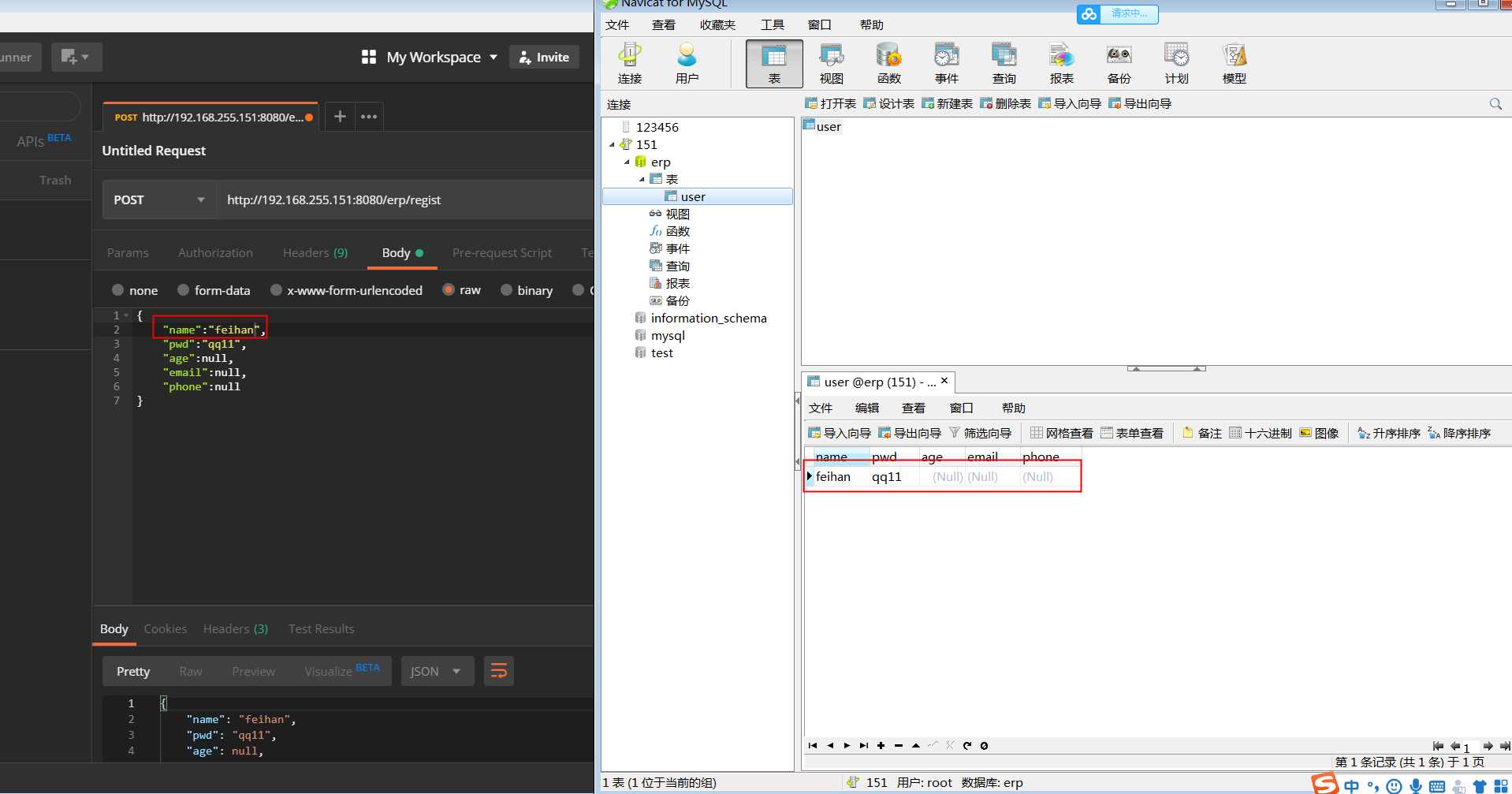Open the User management icon in Navicat
This screenshot has width=1512, height=794.
pos(687,64)
